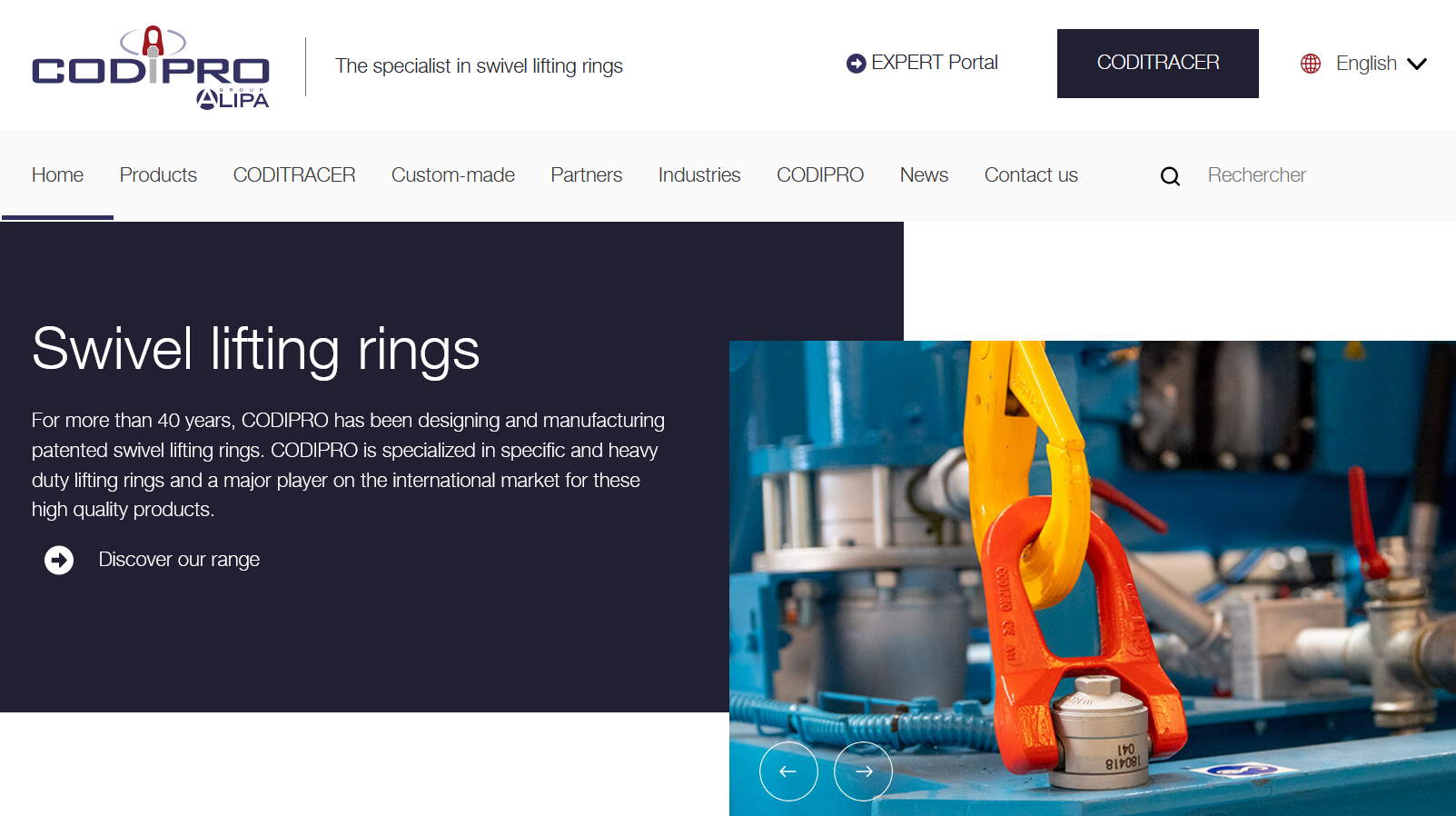Follow the EXPERT Portal link
1456x816 pixels.
[x=934, y=63]
